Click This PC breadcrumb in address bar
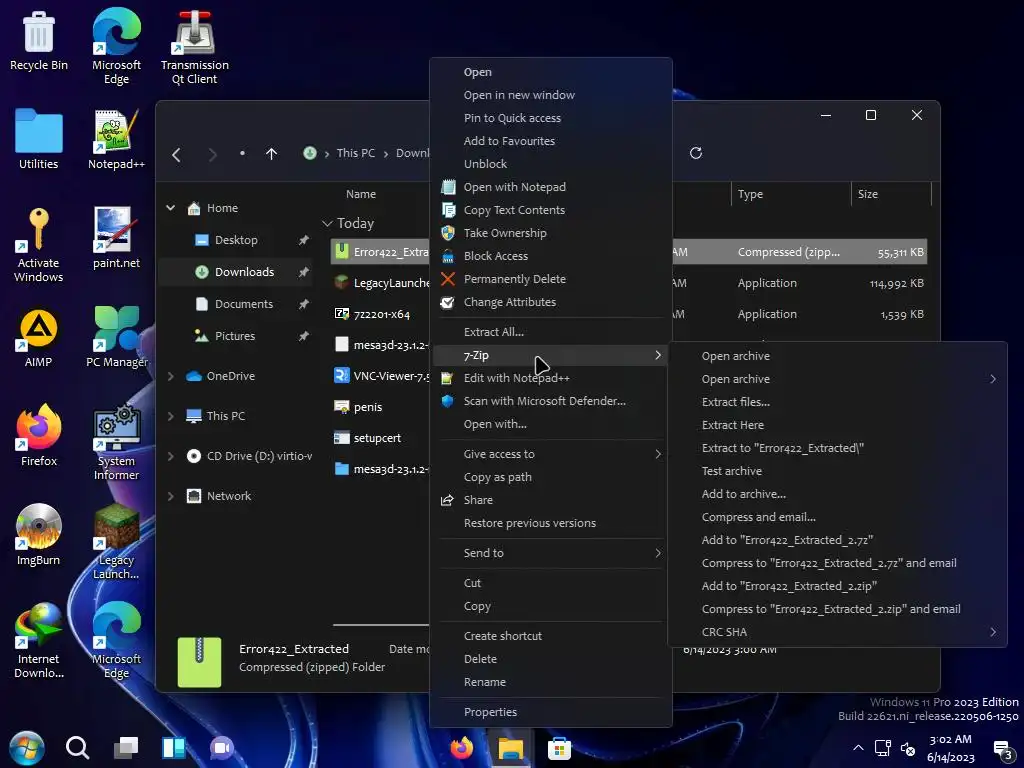The width and height of the screenshot is (1024, 768). pos(356,153)
